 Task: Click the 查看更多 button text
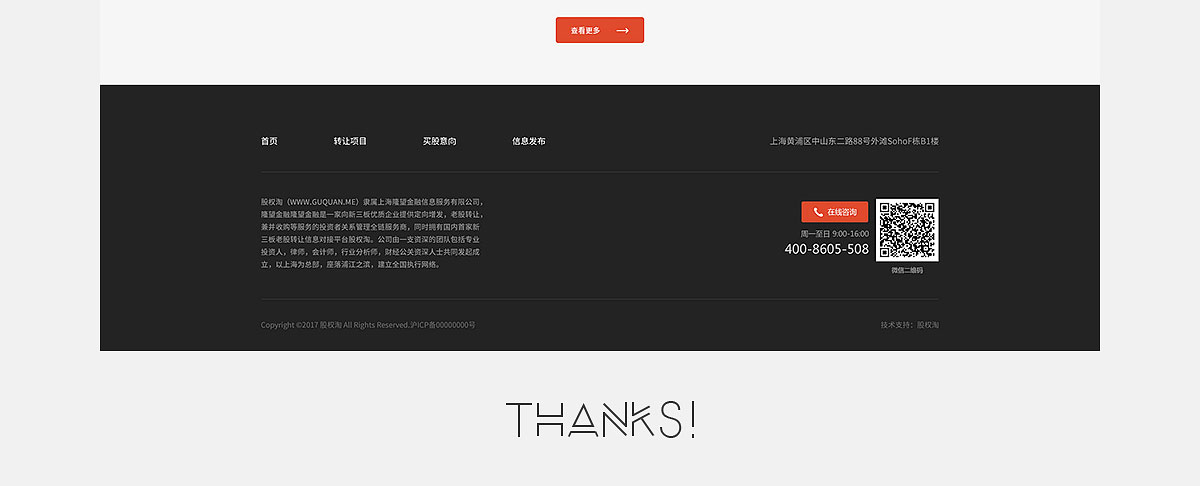point(585,30)
